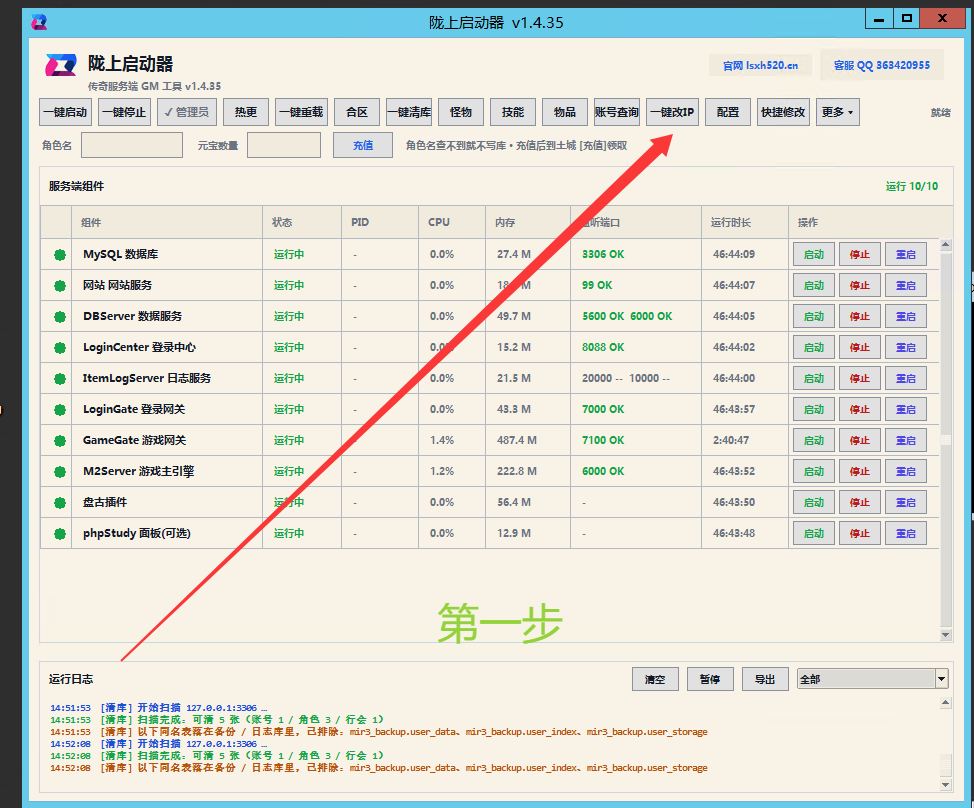Image resolution: width=974 pixels, height=808 pixels.
Task: Click the status dot beside phpStudy 面板
Action: point(60,533)
